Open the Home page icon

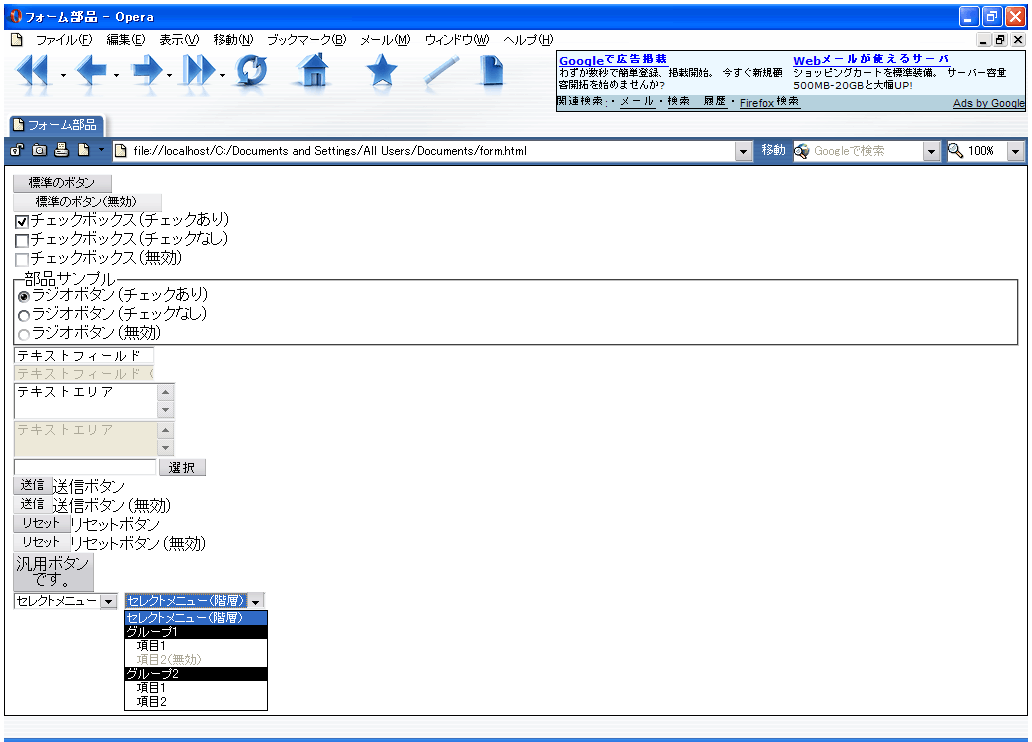(x=313, y=70)
